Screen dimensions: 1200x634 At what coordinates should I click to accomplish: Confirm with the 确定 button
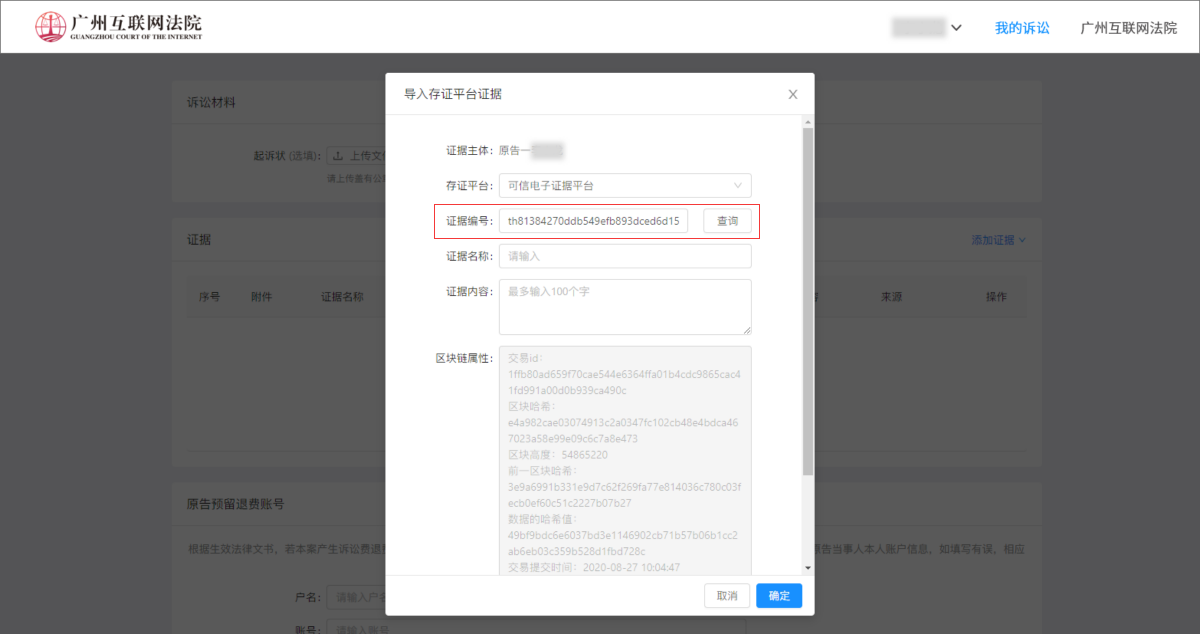779,596
